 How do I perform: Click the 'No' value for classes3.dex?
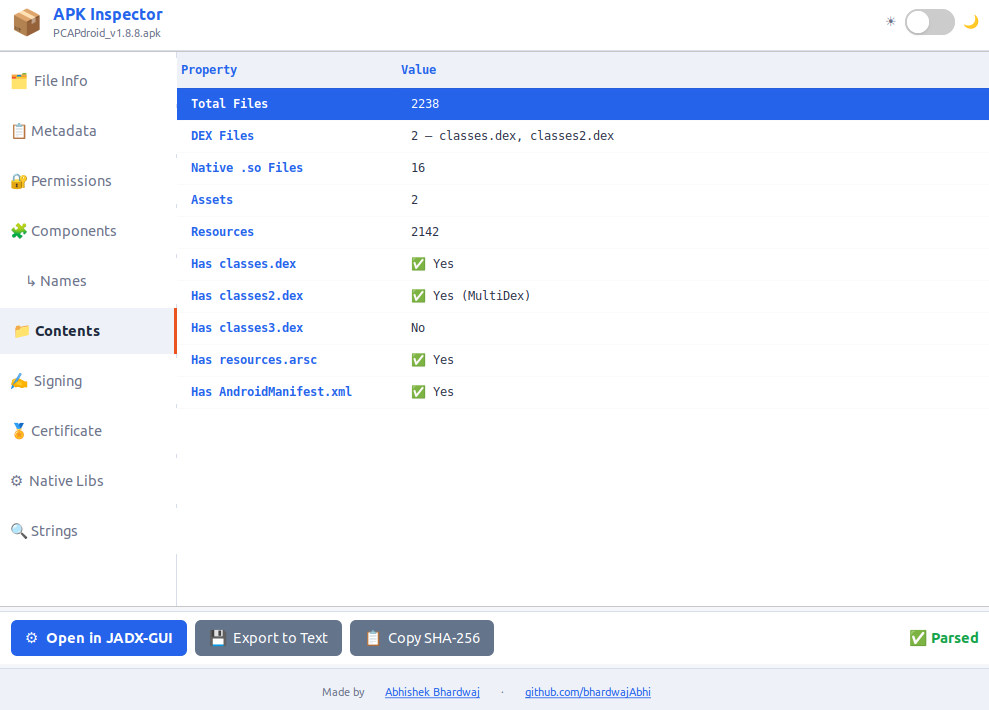(x=418, y=328)
